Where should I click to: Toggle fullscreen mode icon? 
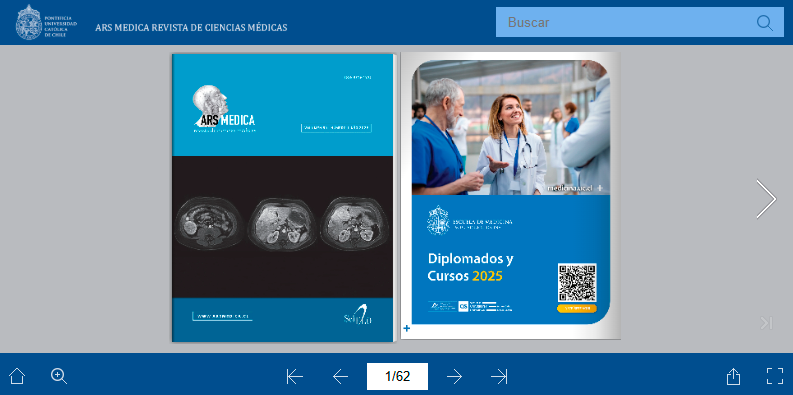(x=775, y=376)
